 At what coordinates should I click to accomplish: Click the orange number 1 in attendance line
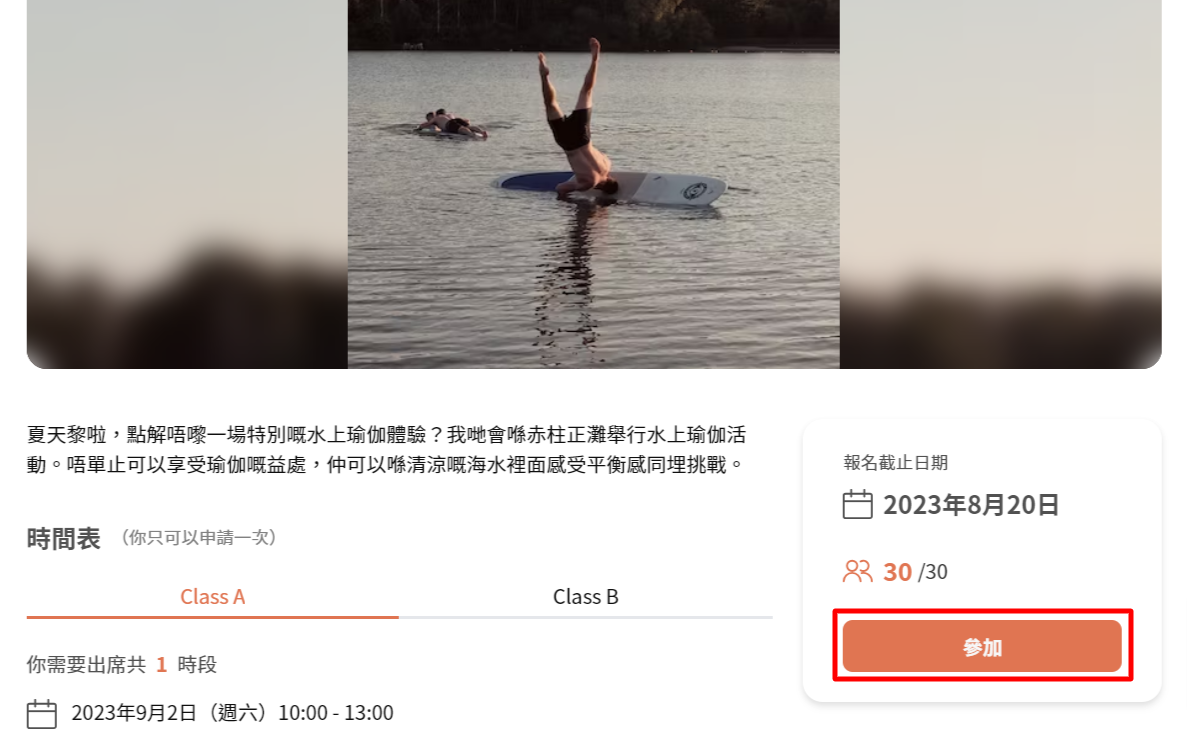pos(161,665)
